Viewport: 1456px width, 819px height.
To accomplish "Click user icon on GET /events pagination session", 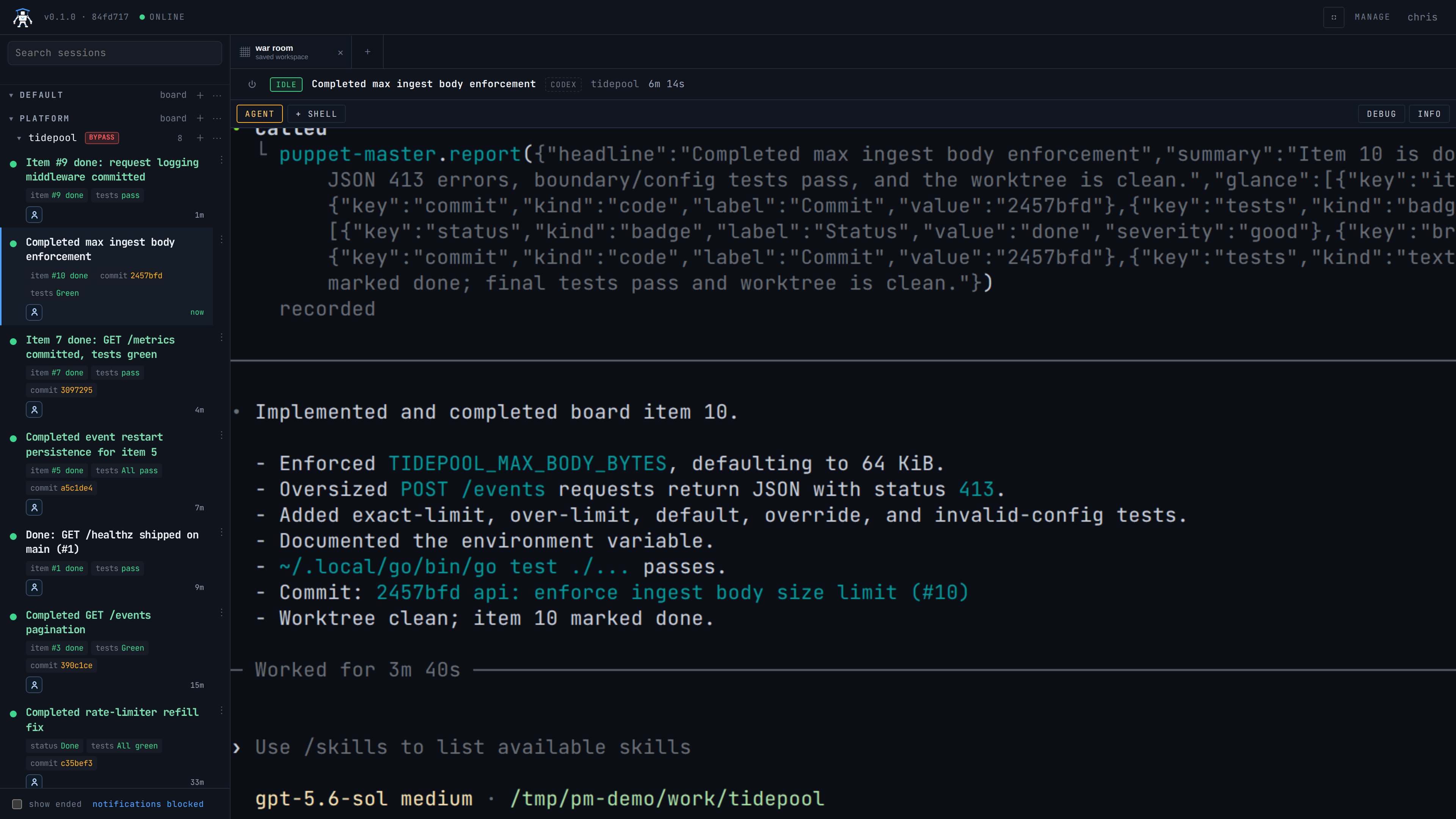I will click(35, 685).
